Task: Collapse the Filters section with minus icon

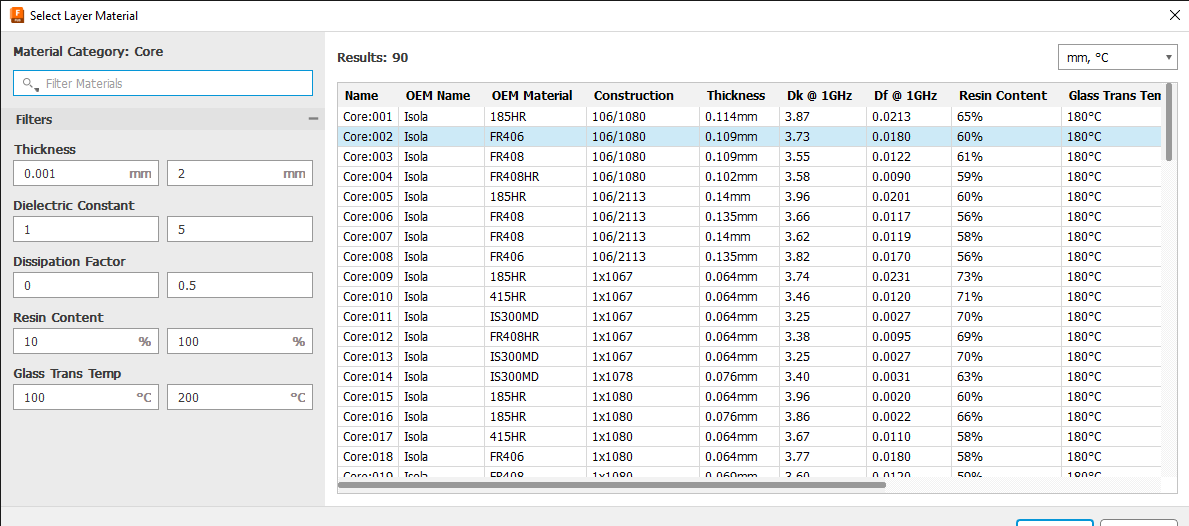Action: coord(313,119)
